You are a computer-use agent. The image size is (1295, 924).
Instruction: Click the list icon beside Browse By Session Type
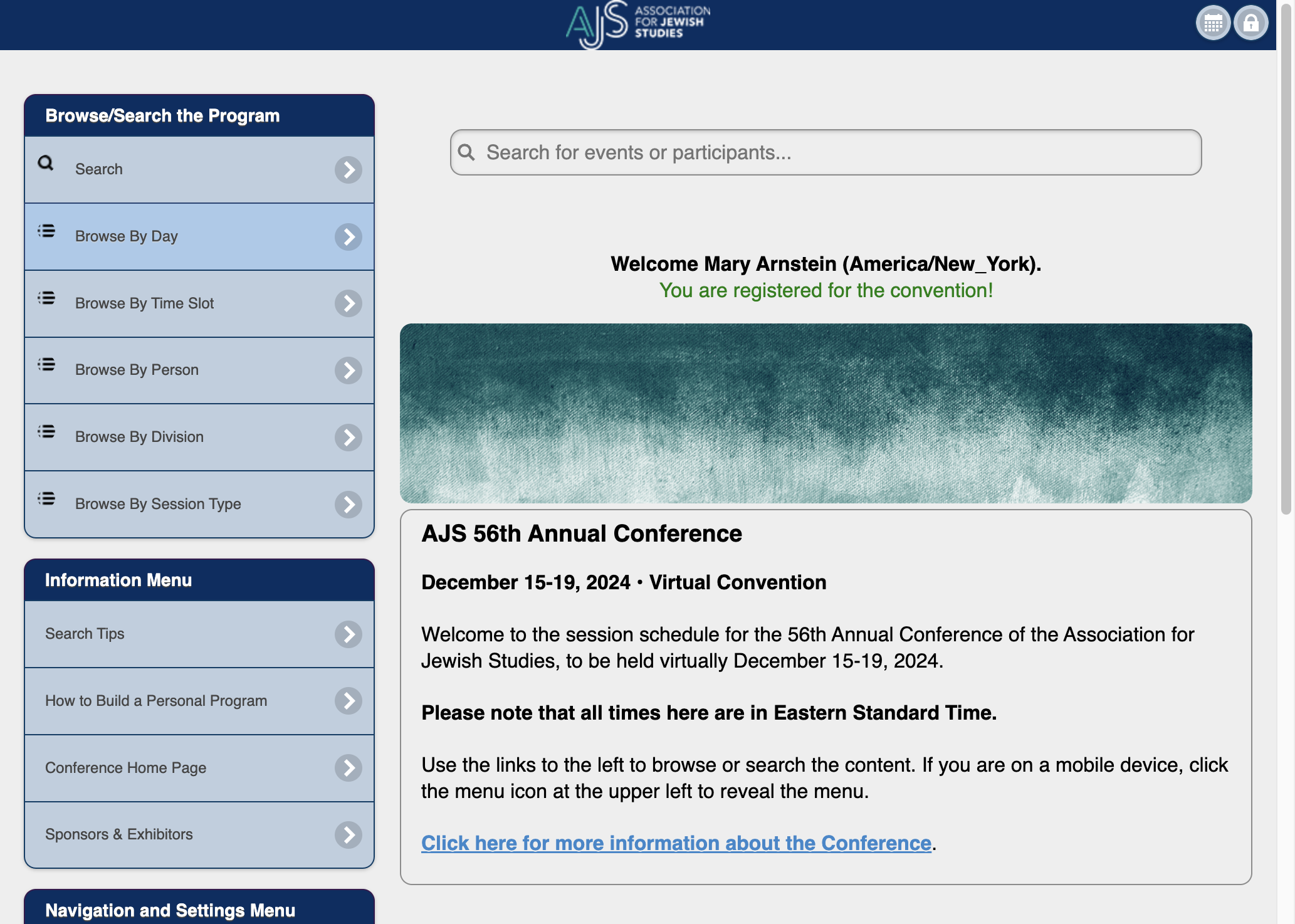(46, 498)
